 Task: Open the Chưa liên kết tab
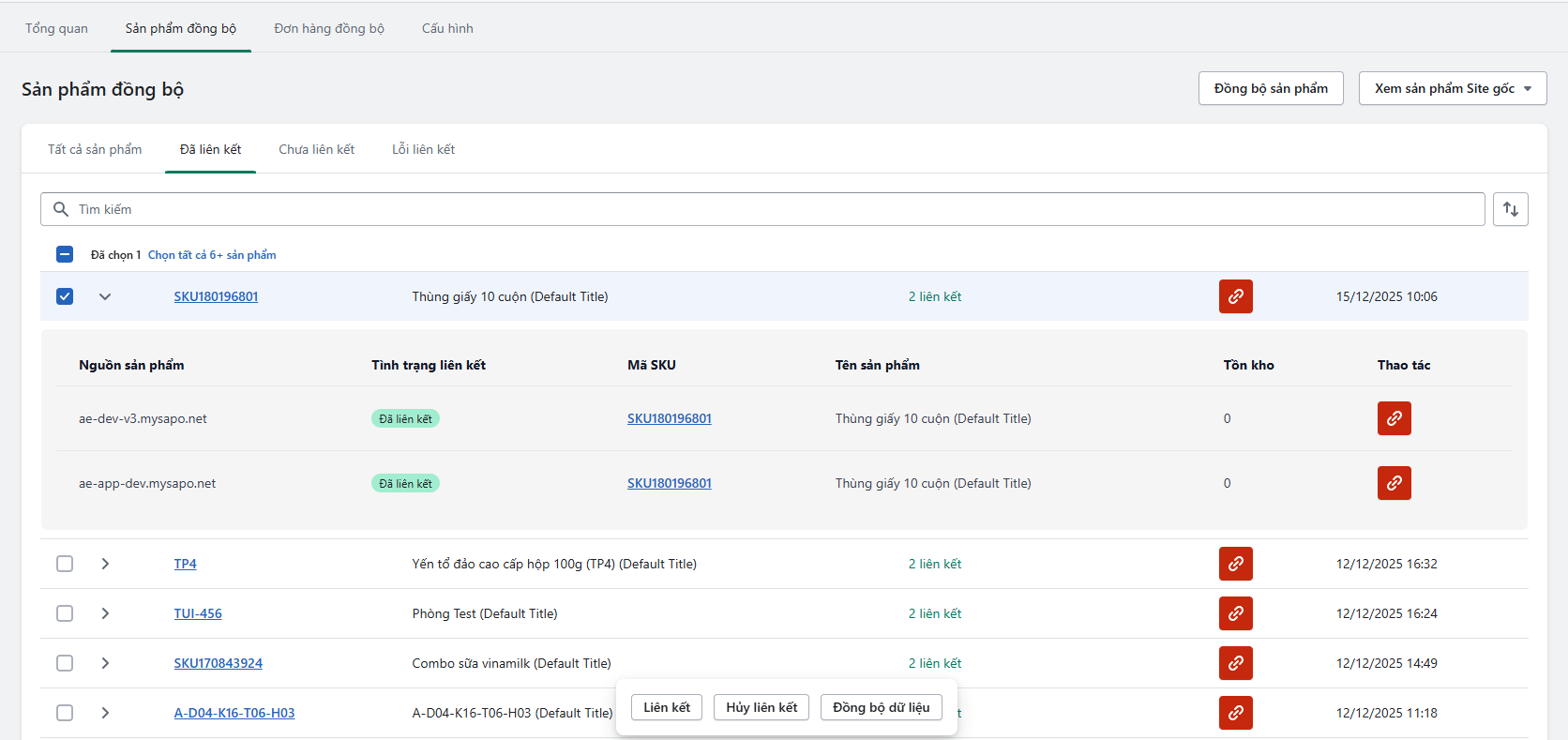click(x=316, y=149)
